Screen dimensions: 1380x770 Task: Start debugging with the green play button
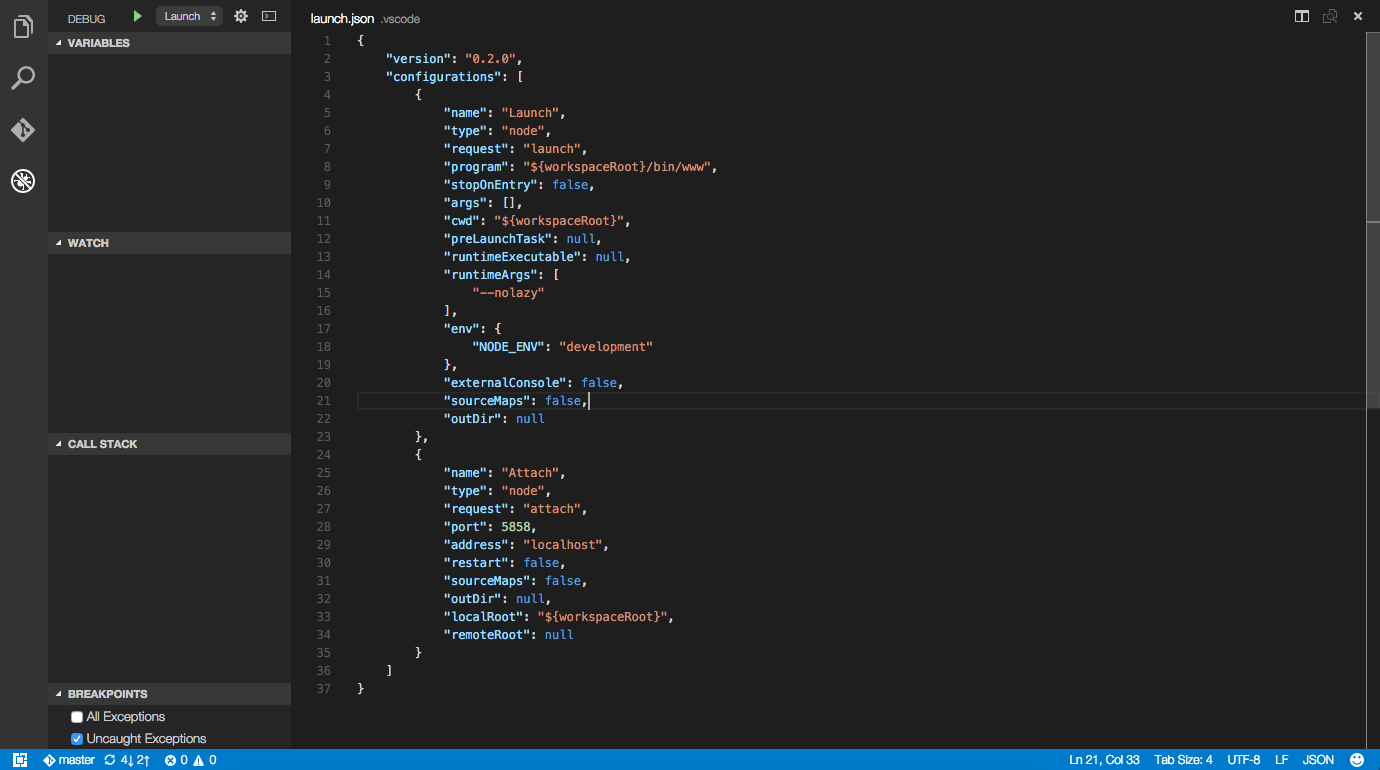click(x=138, y=16)
